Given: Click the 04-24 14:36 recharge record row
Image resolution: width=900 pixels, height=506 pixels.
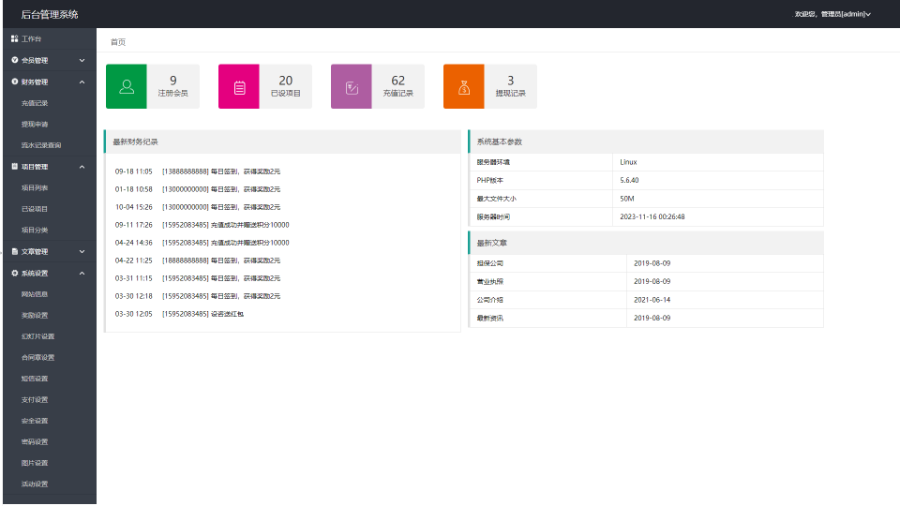Looking at the screenshot, I should [202, 243].
